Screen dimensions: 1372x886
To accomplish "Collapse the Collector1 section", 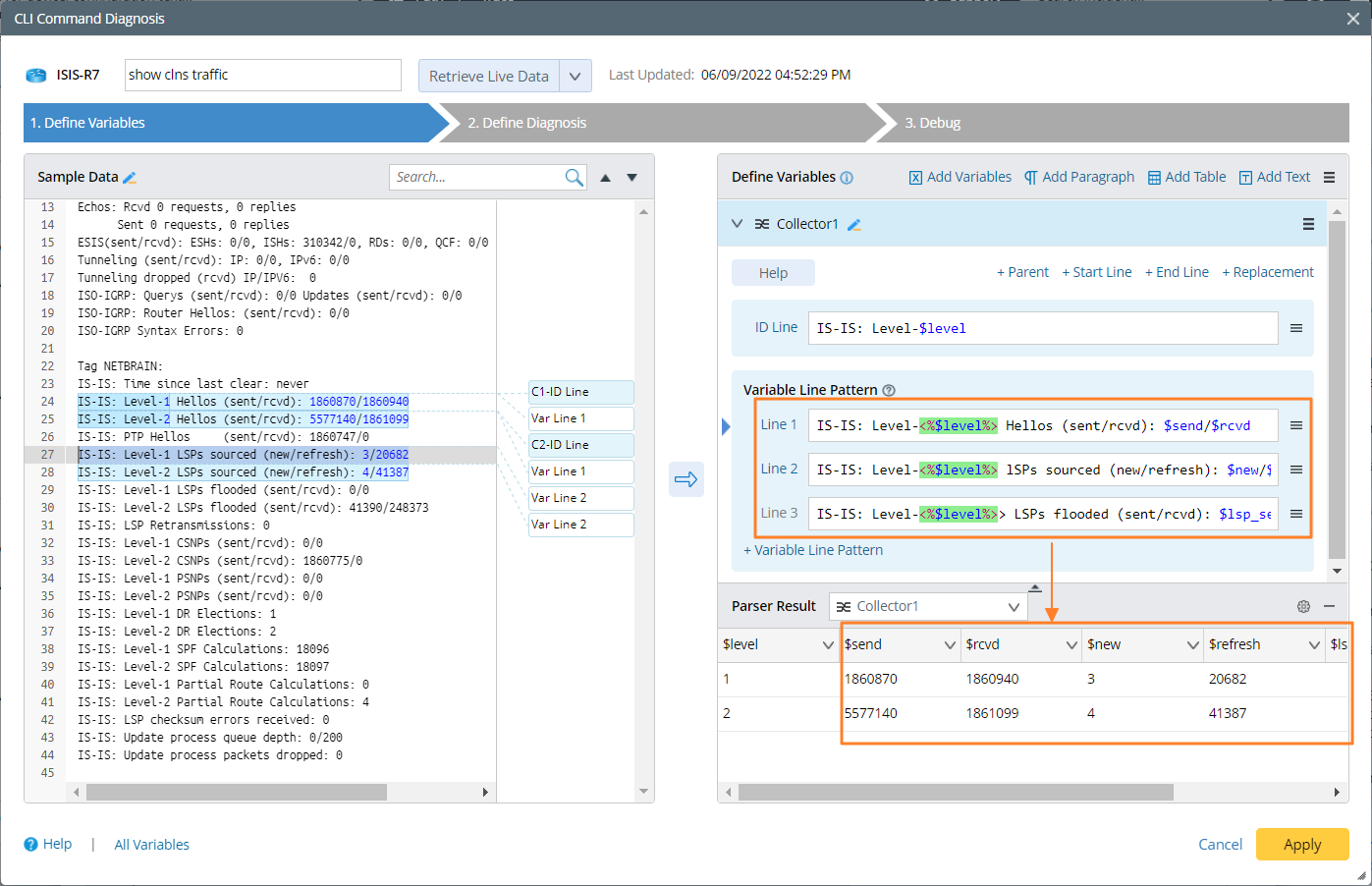I will coord(738,224).
